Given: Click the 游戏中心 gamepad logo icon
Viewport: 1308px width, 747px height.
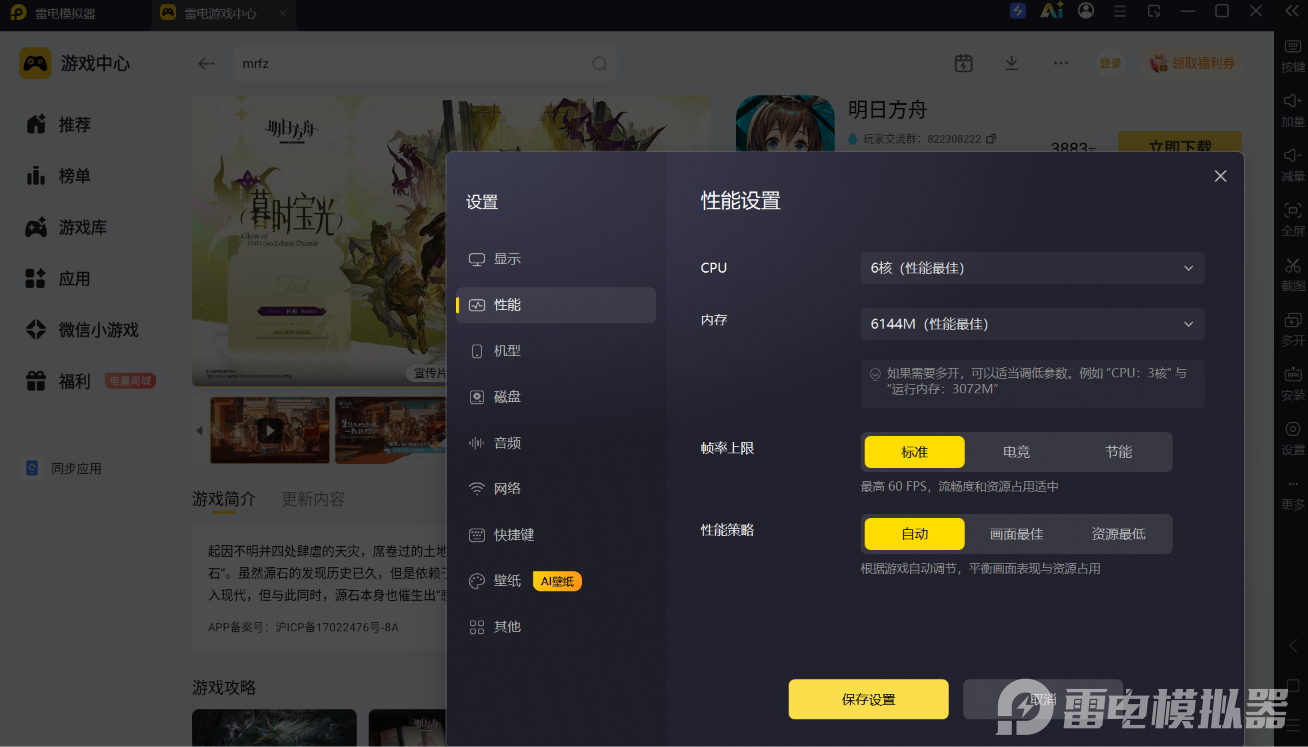Looking at the screenshot, I should click(35, 63).
